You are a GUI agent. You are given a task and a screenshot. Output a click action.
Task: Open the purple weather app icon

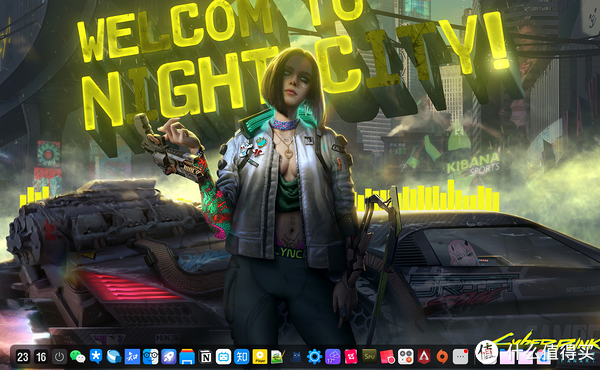point(333,357)
